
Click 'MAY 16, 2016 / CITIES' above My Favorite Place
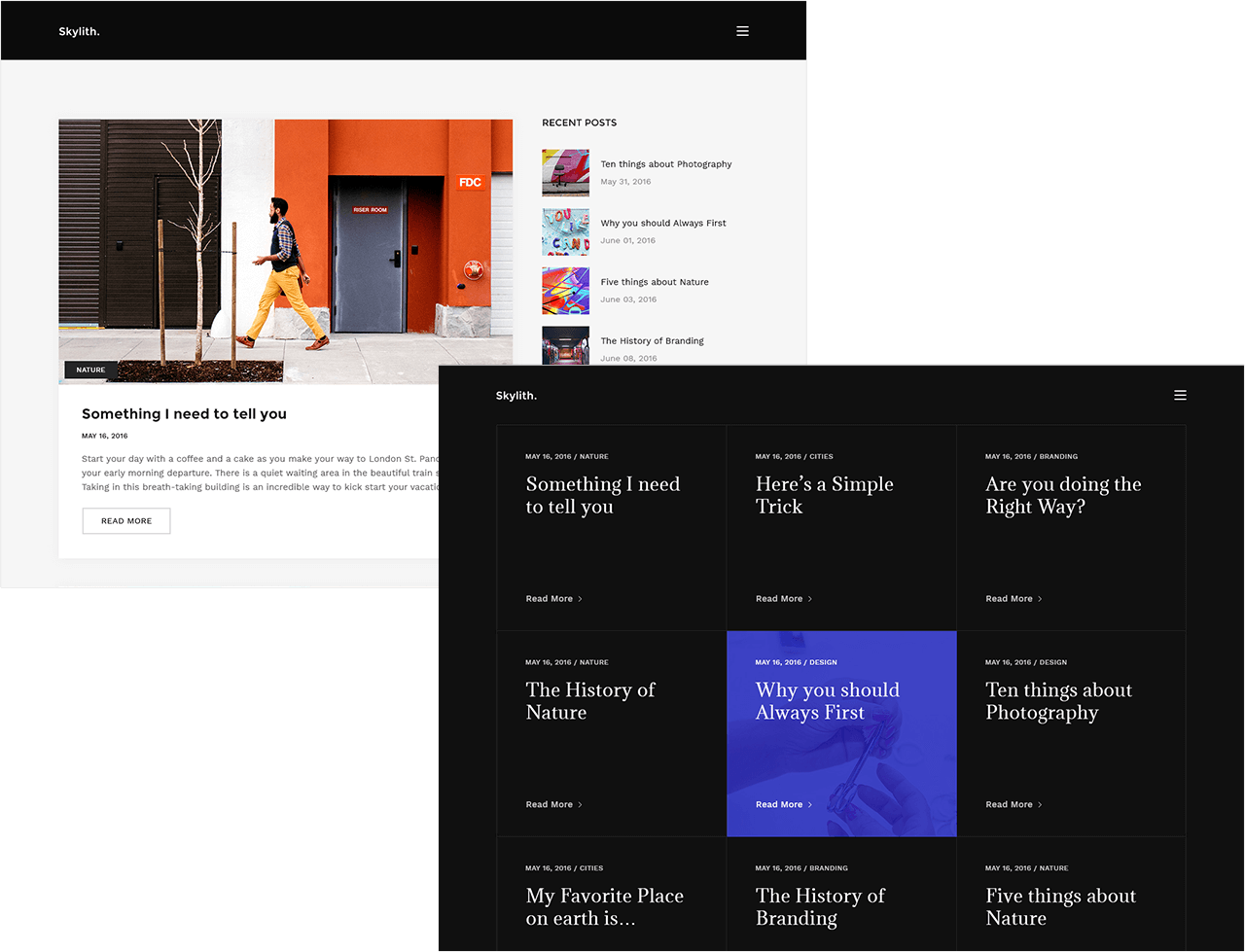point(564,868)
